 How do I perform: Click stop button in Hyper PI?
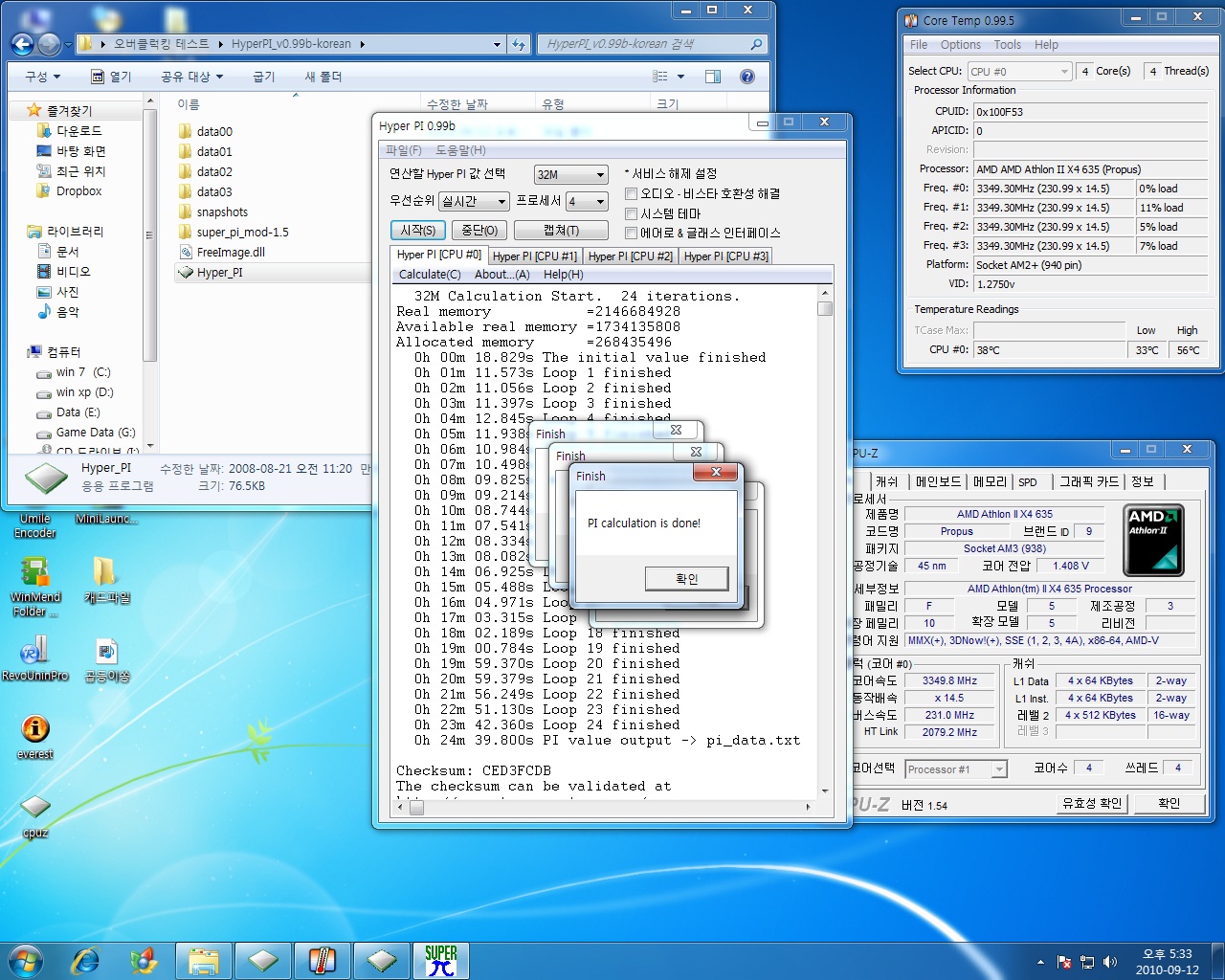[x=479, y=230]
